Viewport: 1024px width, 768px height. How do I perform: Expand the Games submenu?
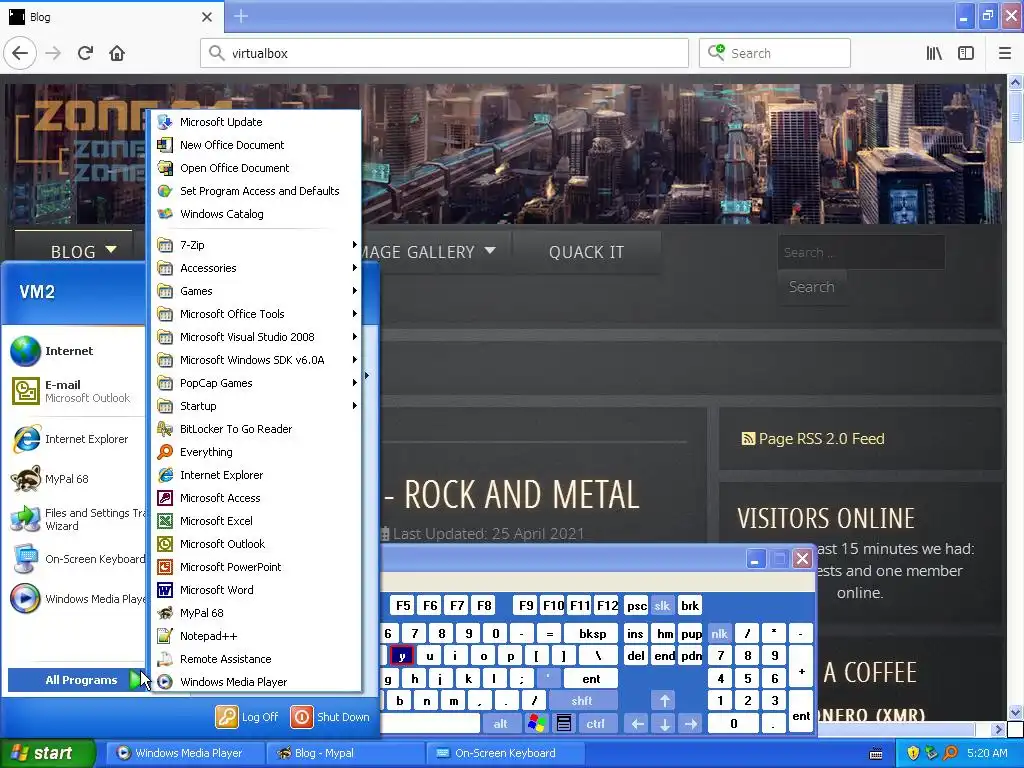pos(256,291)
